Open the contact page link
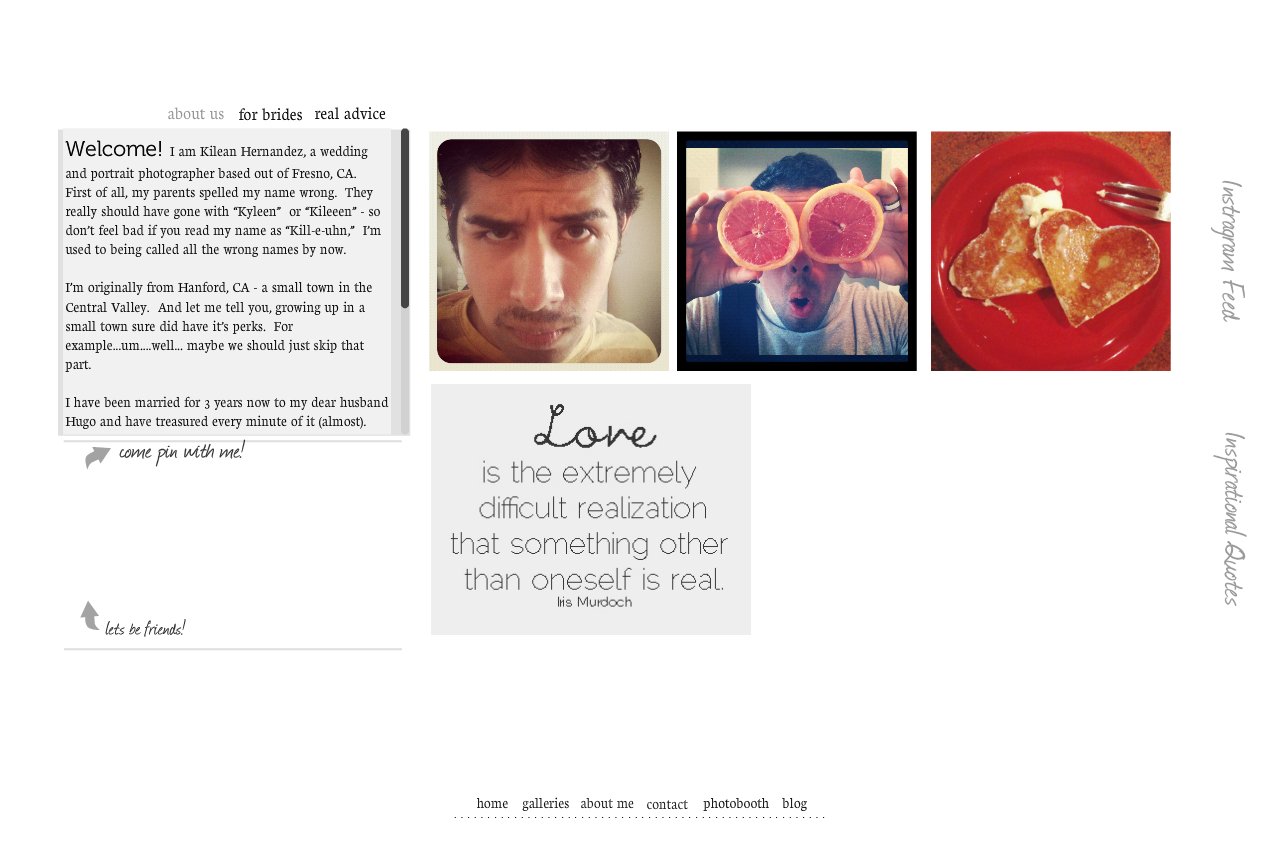This screenshot has height=865, width=1280. [667, 804]
